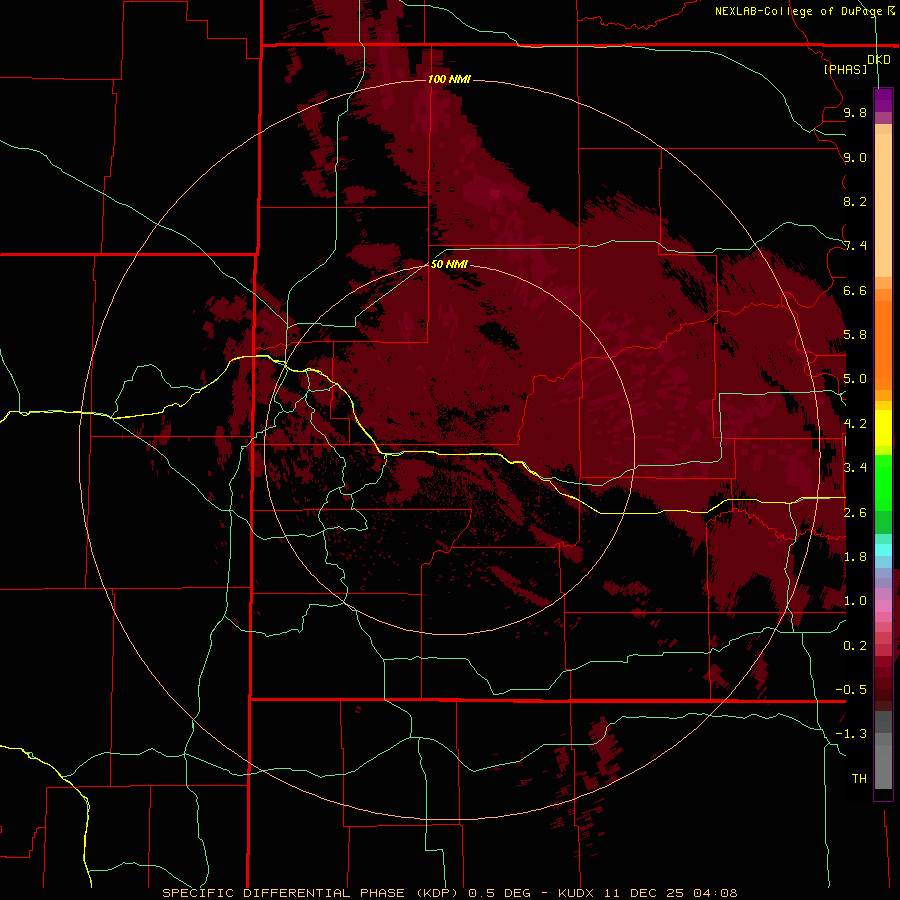Click the cyan segment of the color bar
The width and height of the screenshot is (900, 900).
point(883,550)
